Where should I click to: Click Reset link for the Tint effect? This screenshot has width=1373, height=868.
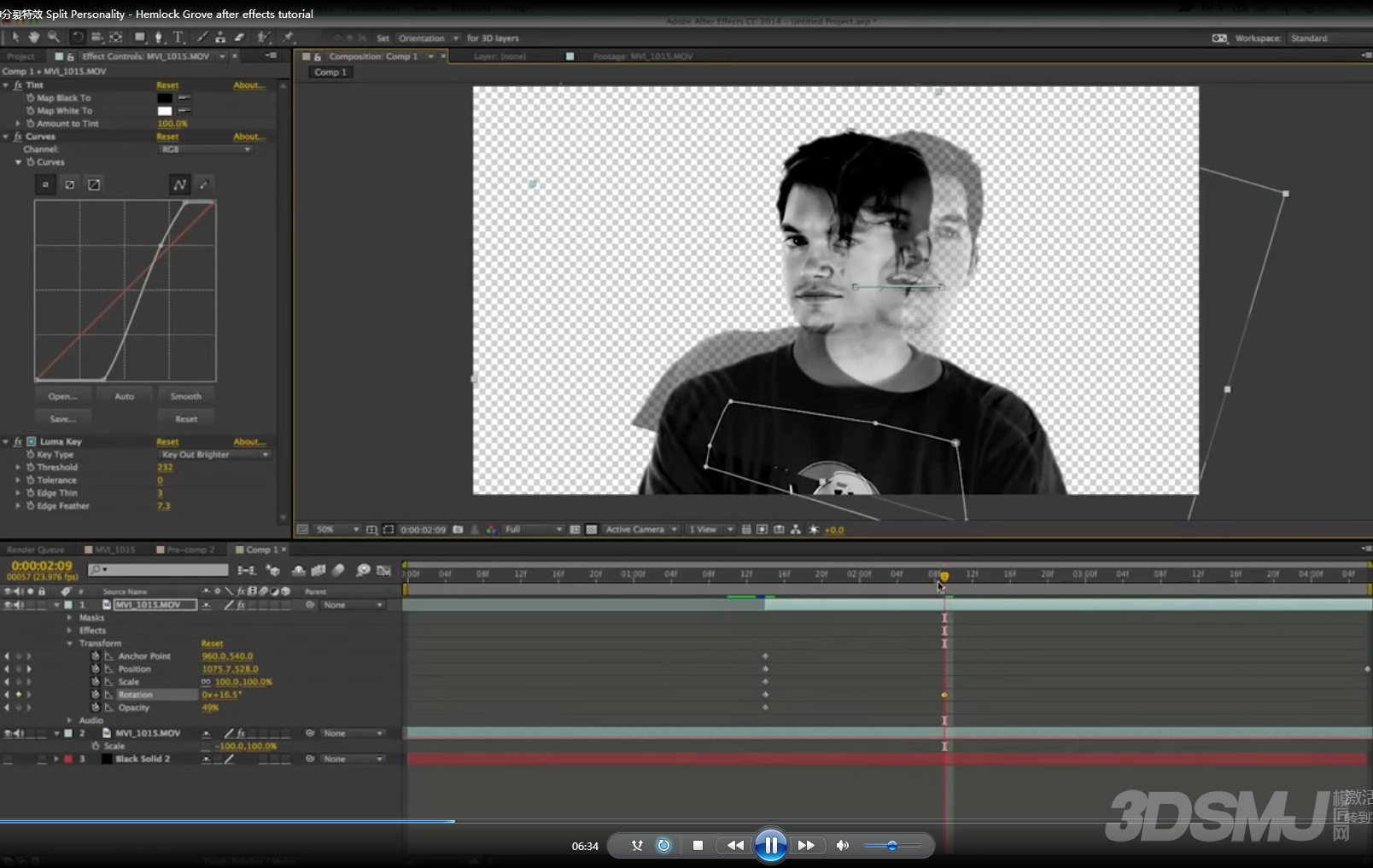pyautogui.click(x=167, y=85)
